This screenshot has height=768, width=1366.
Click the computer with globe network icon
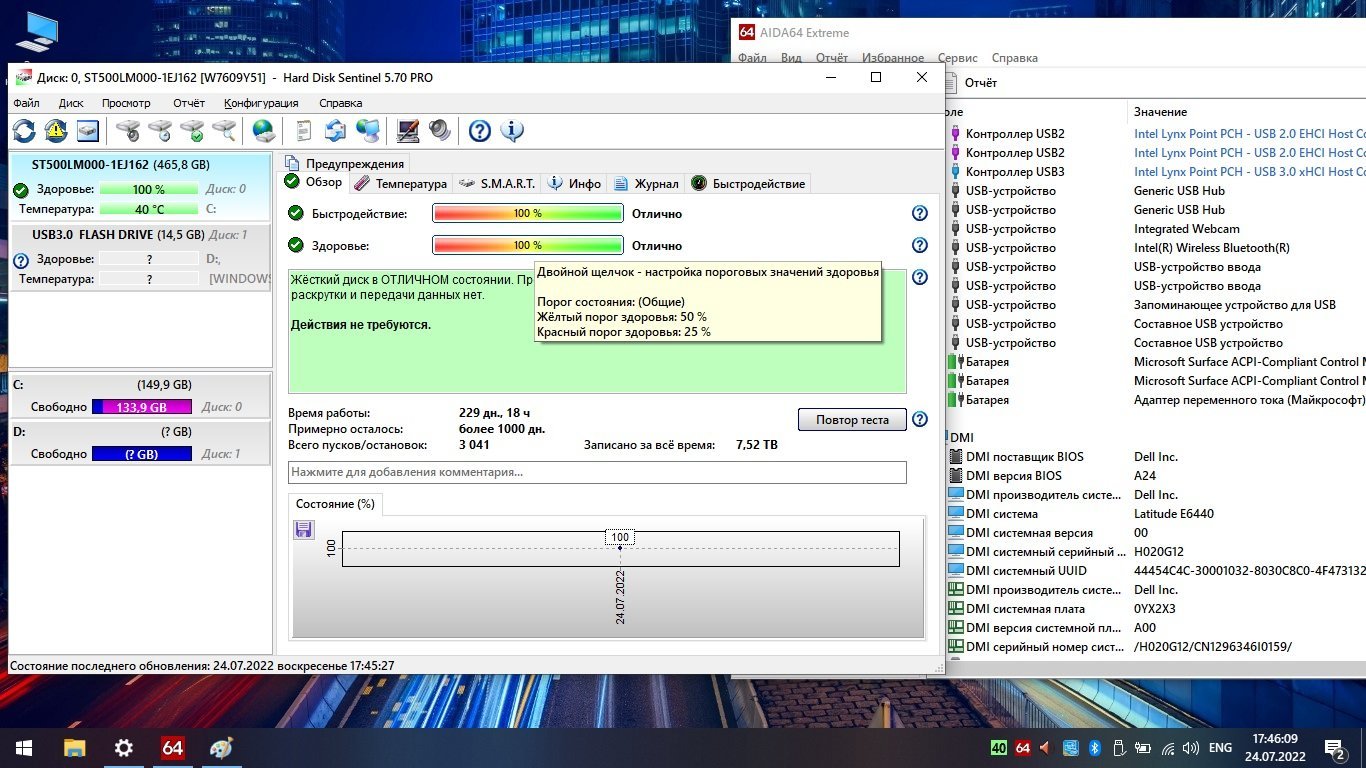click(368, 131)
